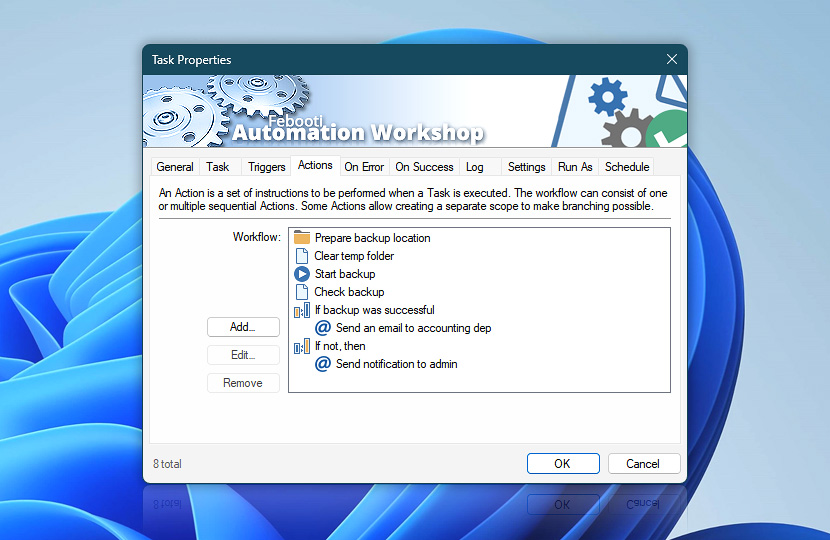Select Send an email to accounting dep

click(x=413, y=328)
